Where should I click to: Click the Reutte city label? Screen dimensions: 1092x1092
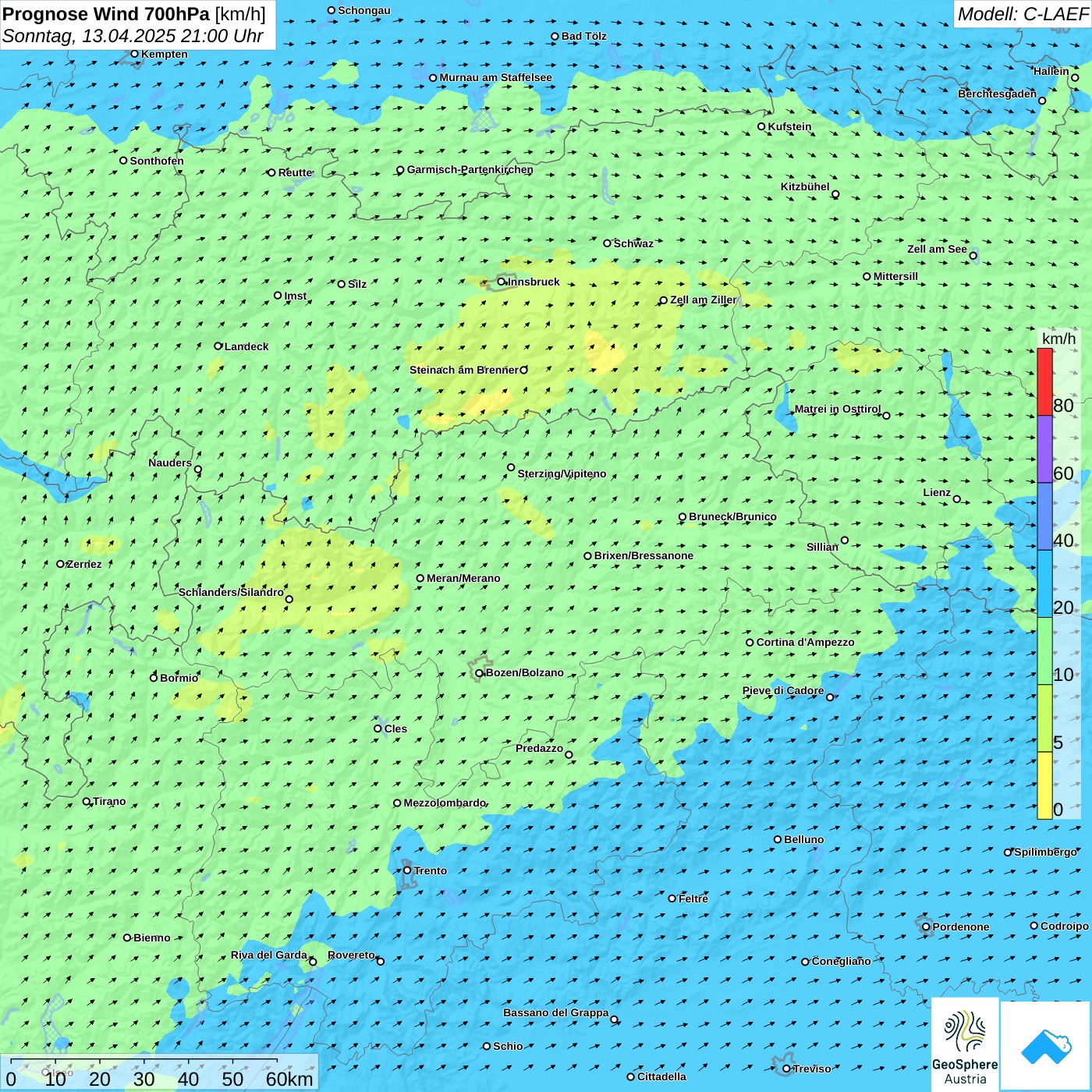(295, 172)
